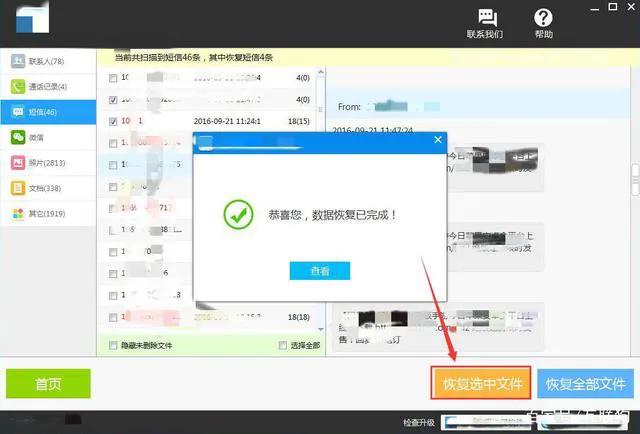
Task: Click the message list scroll-up arrow
Action: [321, 72]
